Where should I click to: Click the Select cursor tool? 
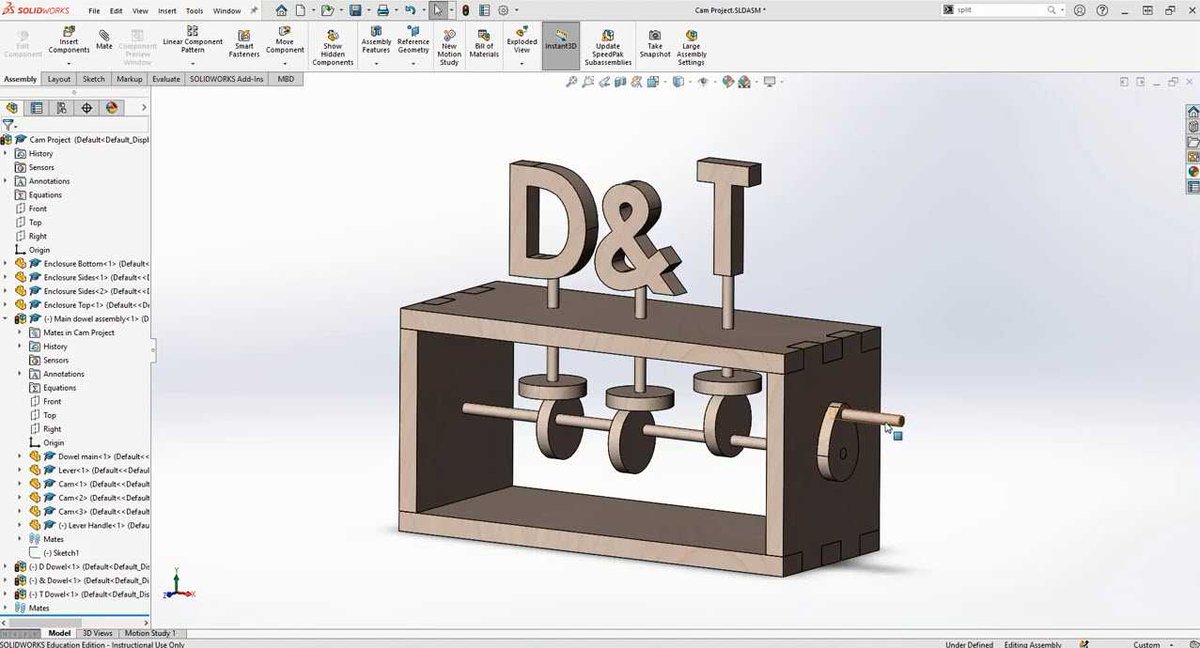click(438, 10)
